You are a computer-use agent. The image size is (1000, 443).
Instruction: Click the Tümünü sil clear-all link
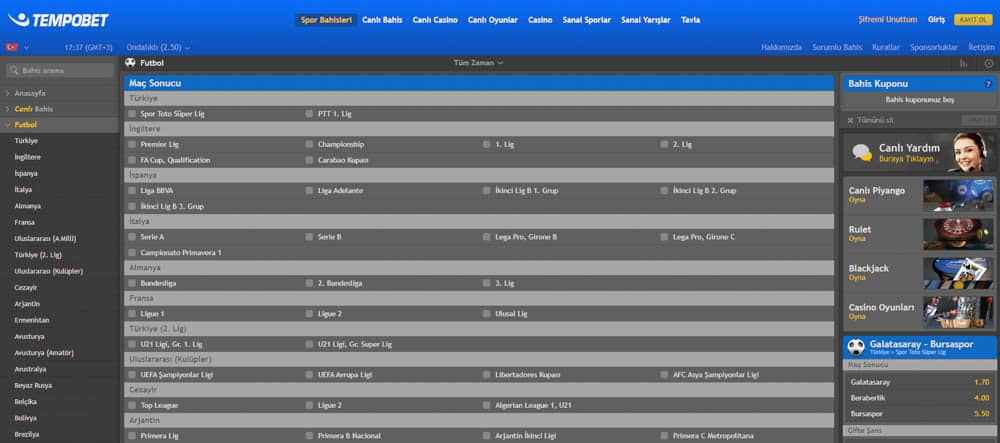pos(875,120)
